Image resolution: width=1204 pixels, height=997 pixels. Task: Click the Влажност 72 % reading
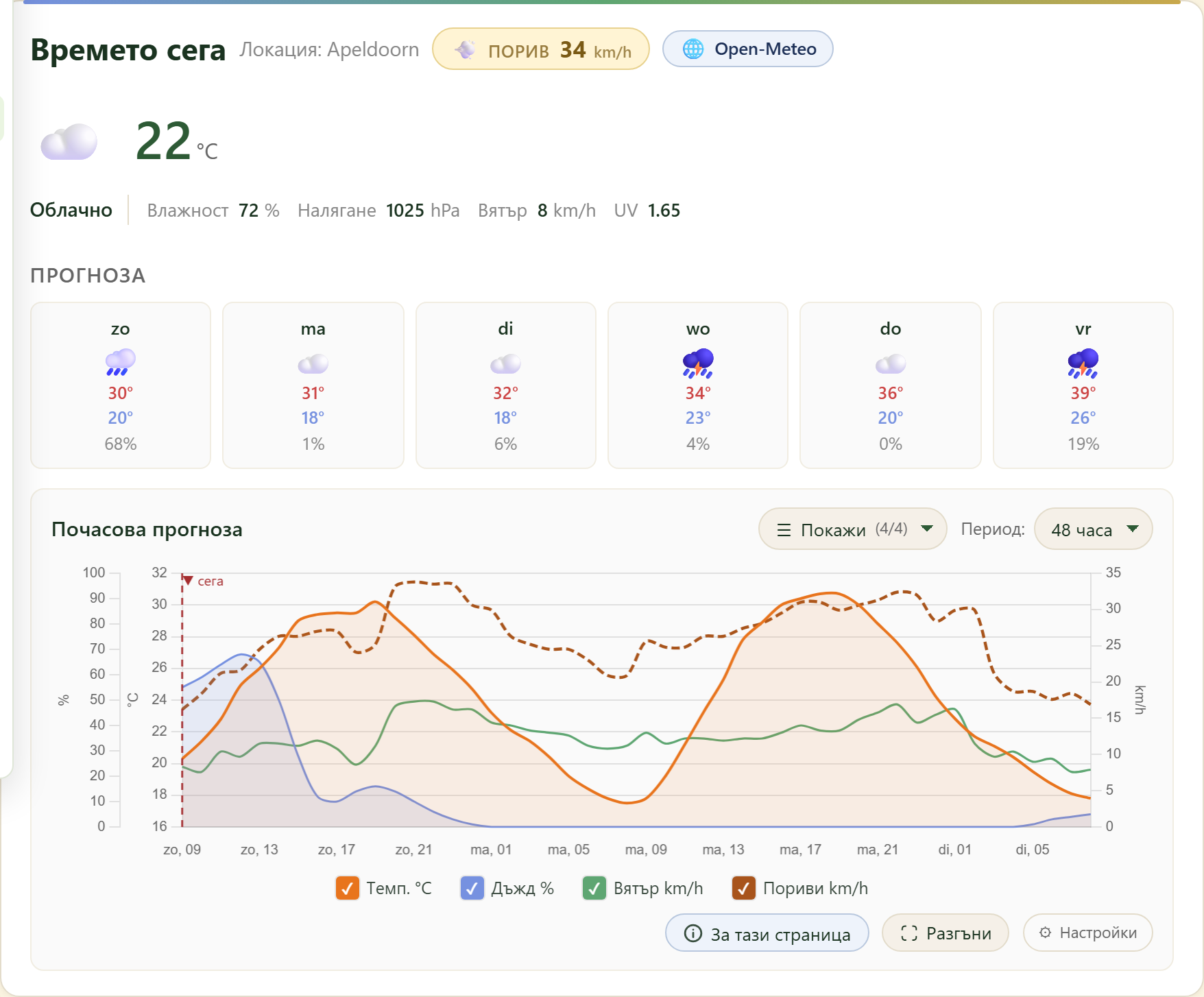[213, 211]
